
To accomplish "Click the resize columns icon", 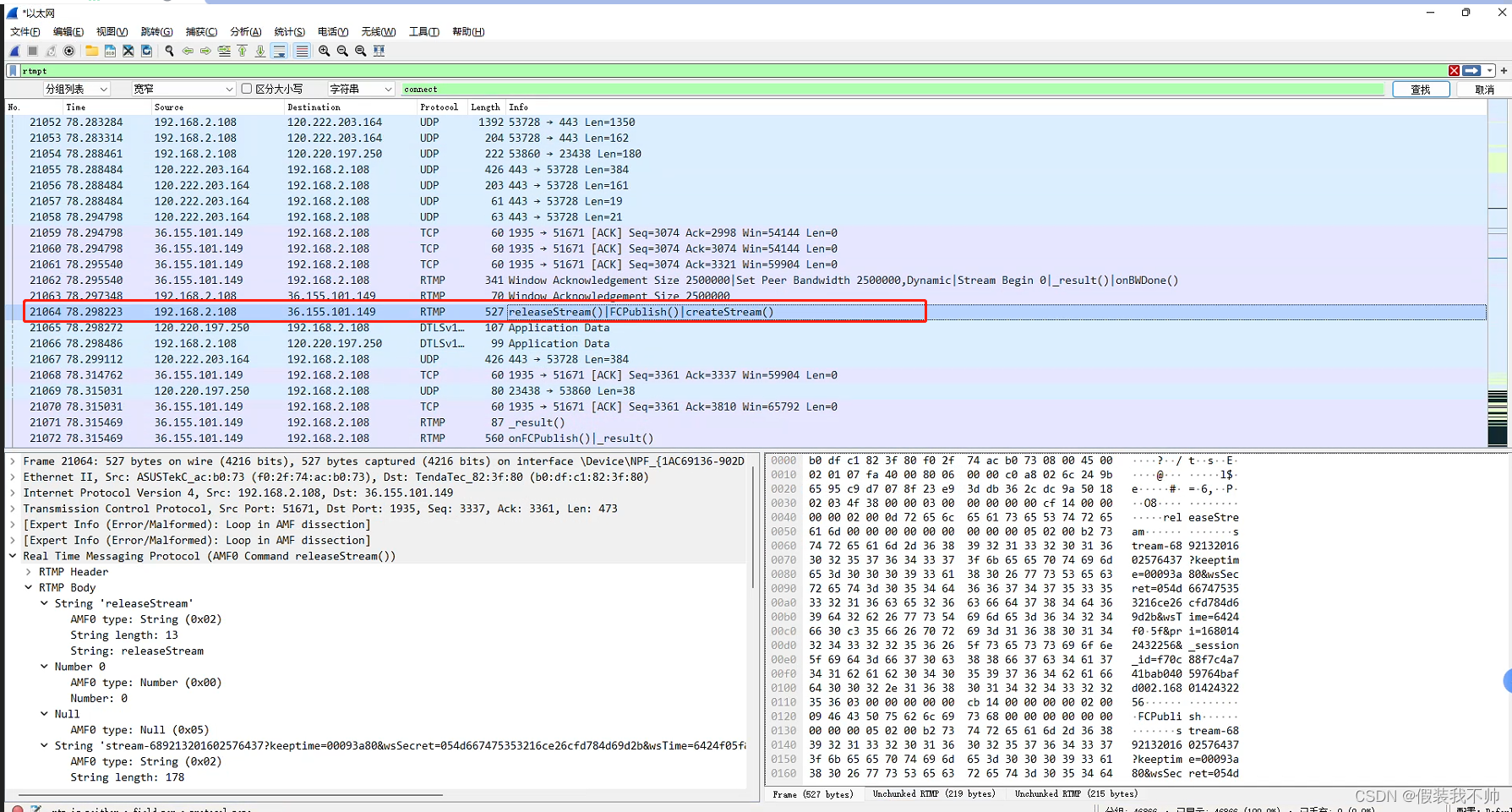I will (x=379, y=51).
